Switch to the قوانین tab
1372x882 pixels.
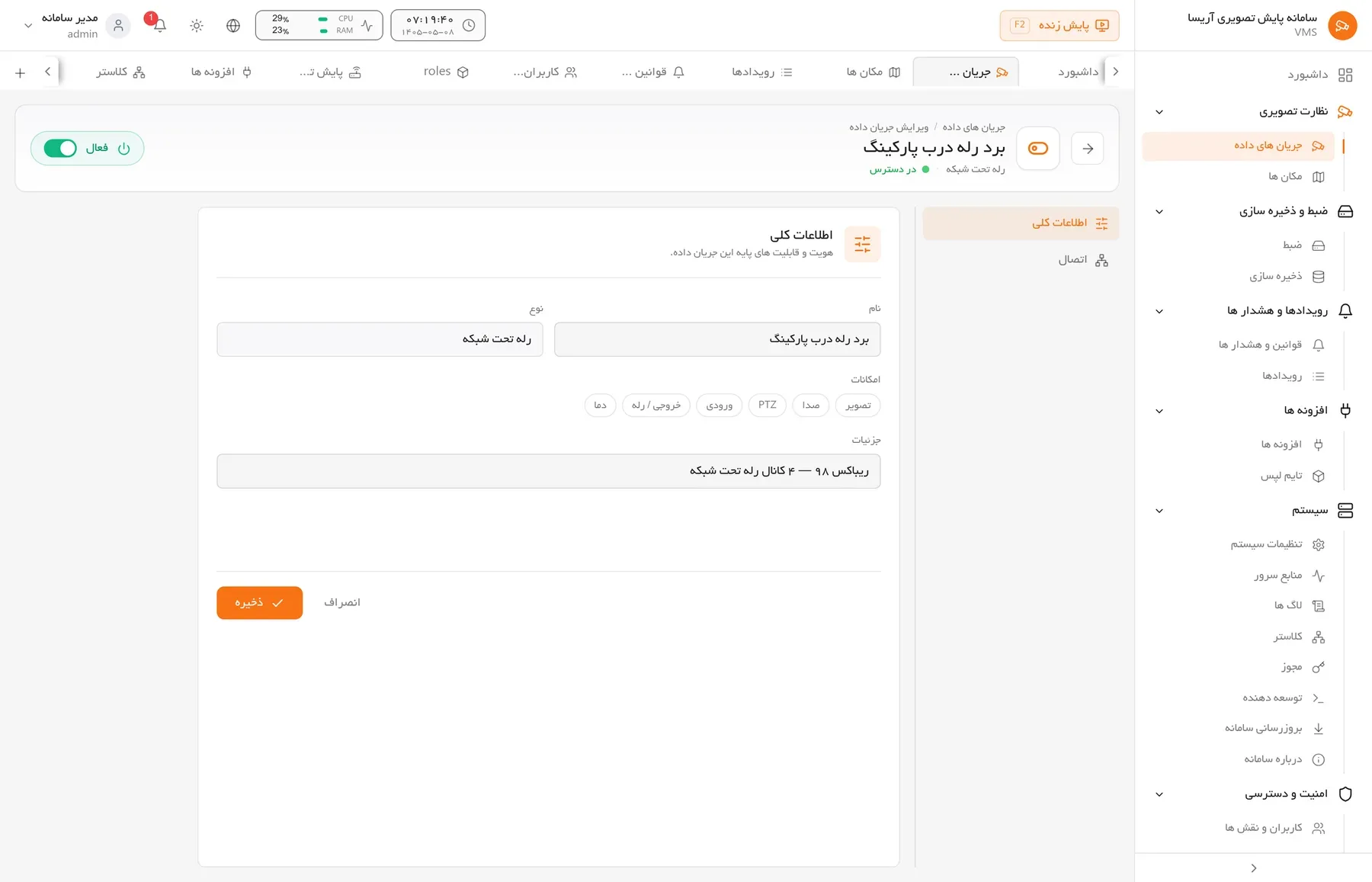(x=653, y=72)
